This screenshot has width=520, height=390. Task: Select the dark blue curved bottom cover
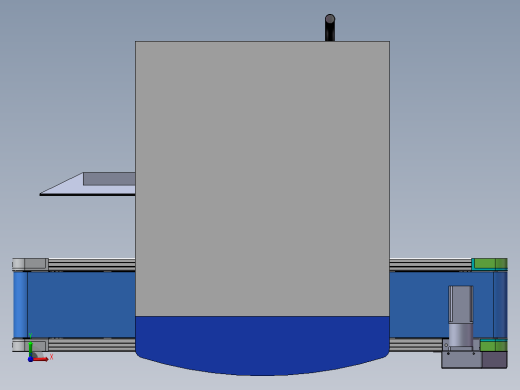(262, 345)
